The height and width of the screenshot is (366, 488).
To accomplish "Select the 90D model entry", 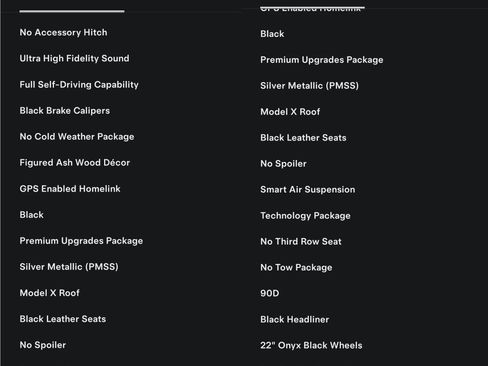I will tap(270, 293).
